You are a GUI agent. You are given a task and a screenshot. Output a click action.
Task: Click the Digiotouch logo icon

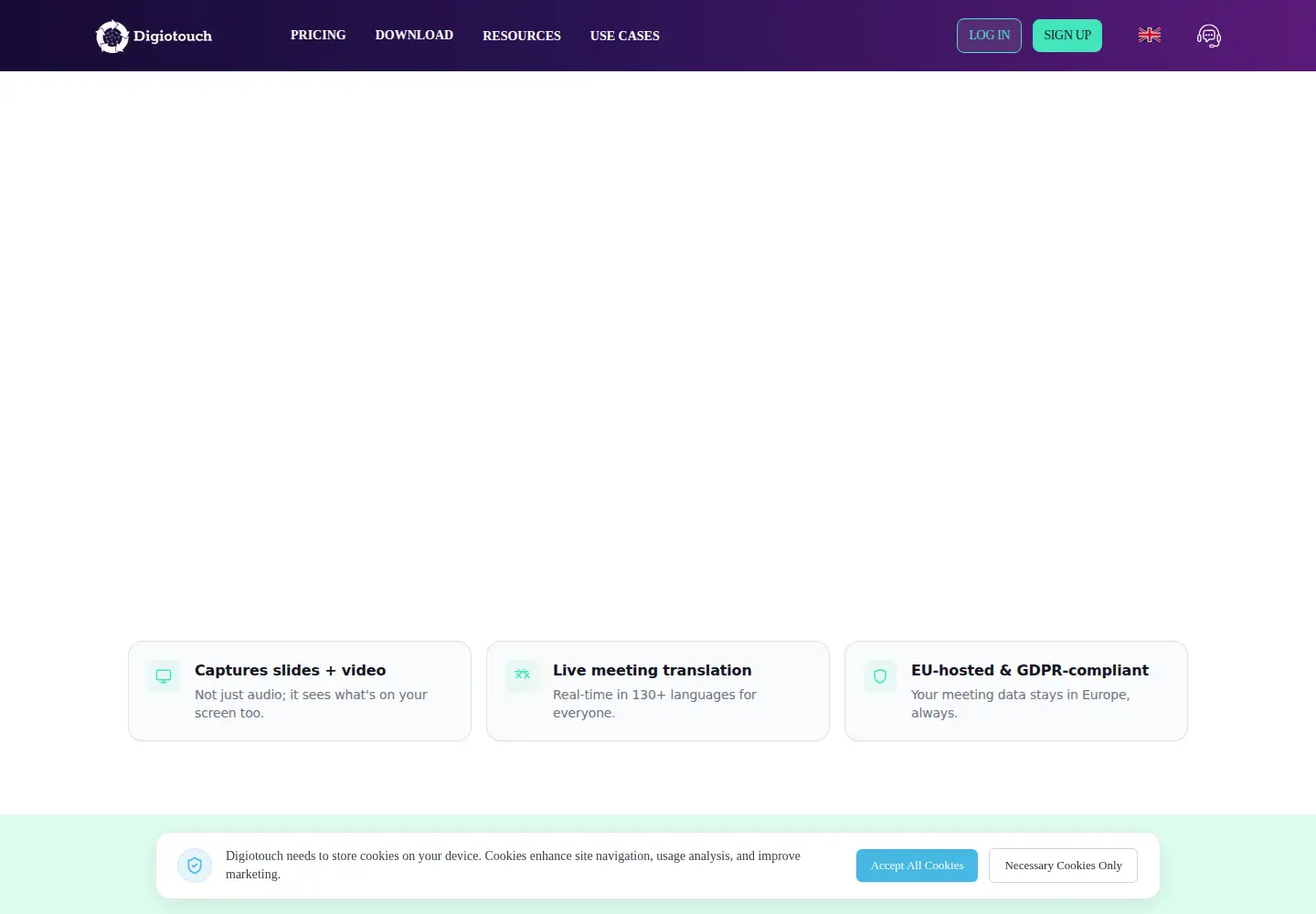coord(112,37)
